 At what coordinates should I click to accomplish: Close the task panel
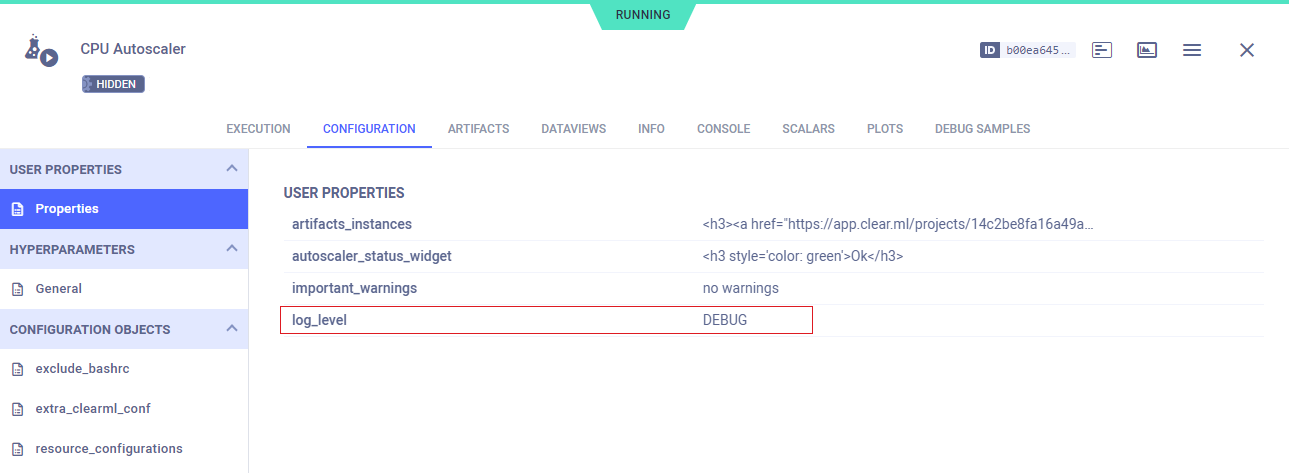point(1246,50)
